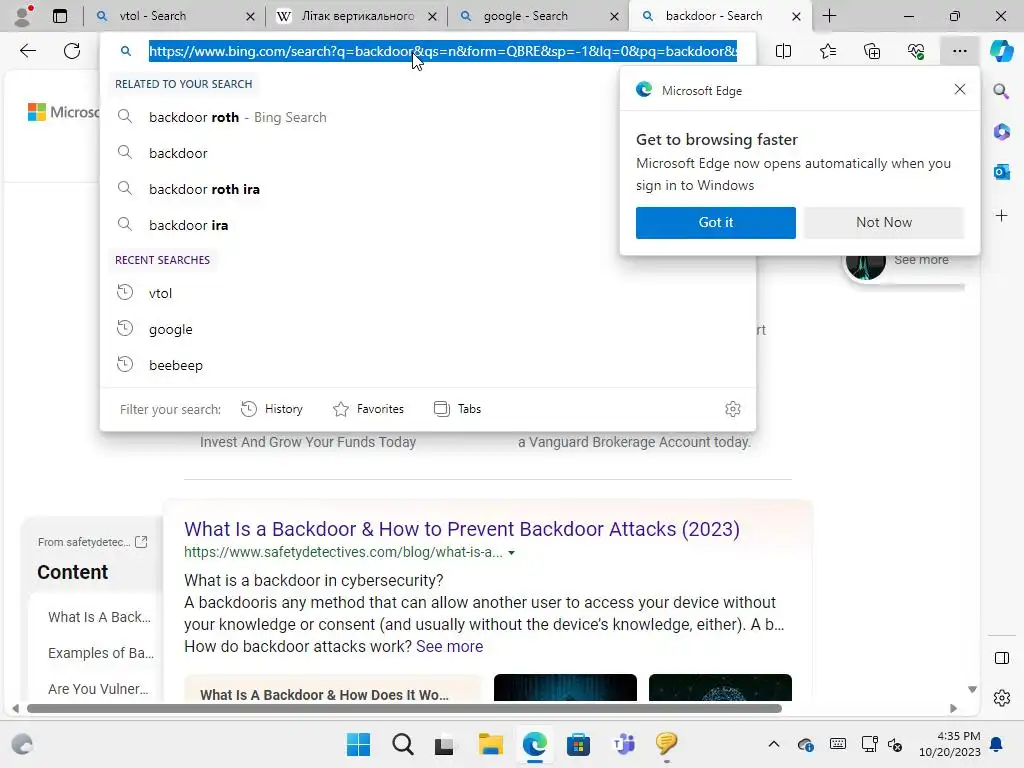Viewport: 1024px width, 768px height.
Task: Select recent search vtol
Action: 428,293
